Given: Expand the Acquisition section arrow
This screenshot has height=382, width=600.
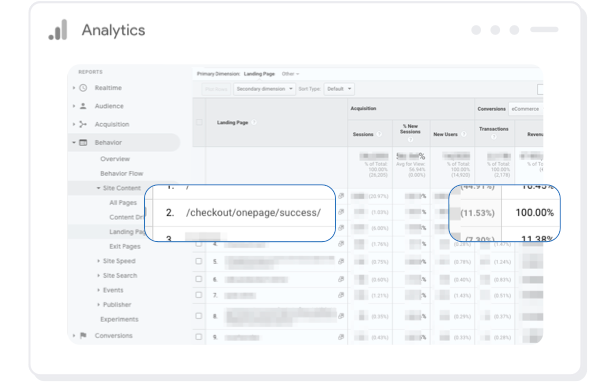Looking at the screenshot, I should click(x=74, y=124).
